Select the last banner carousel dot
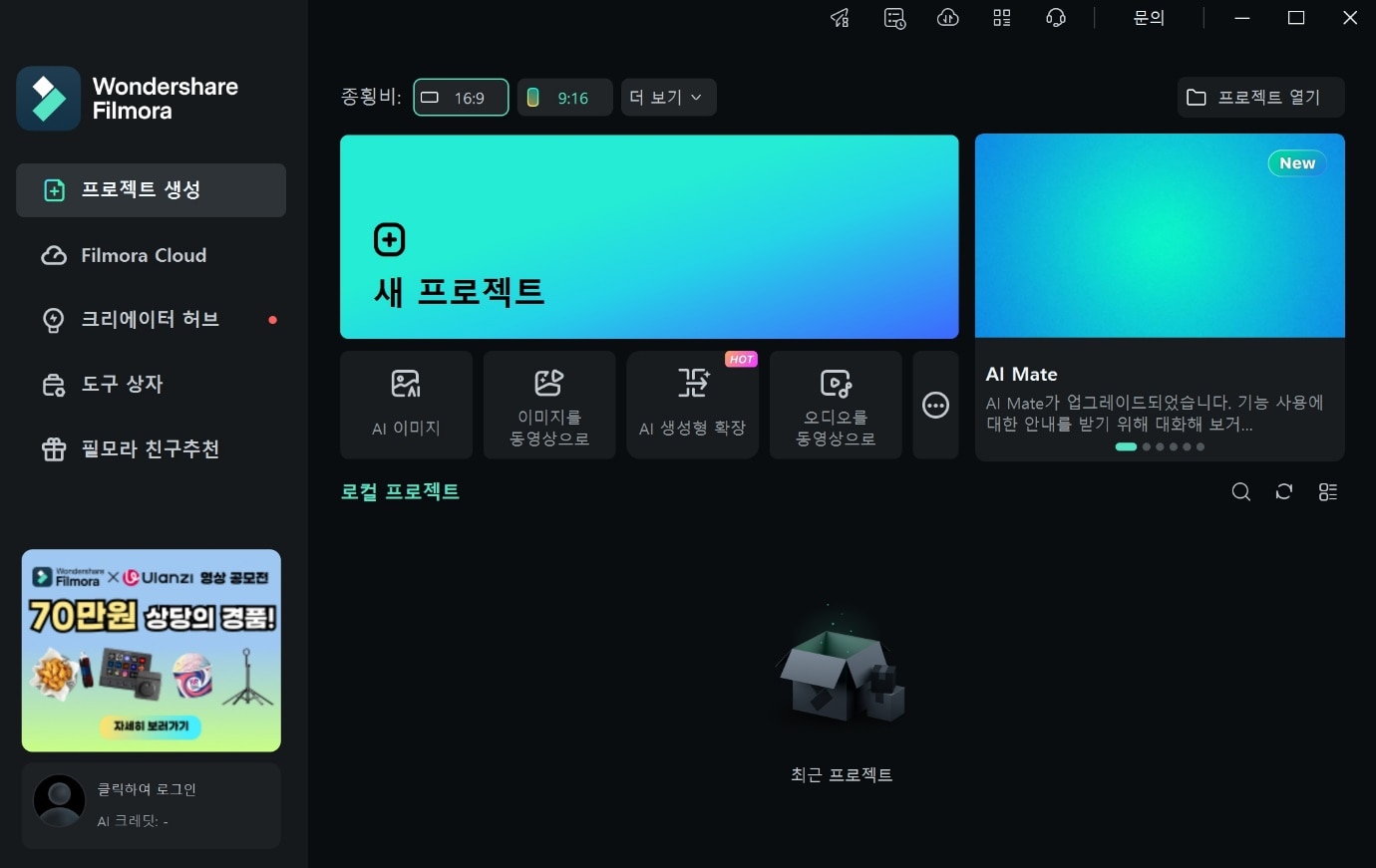1376x868 pixels. (1201, 446)
